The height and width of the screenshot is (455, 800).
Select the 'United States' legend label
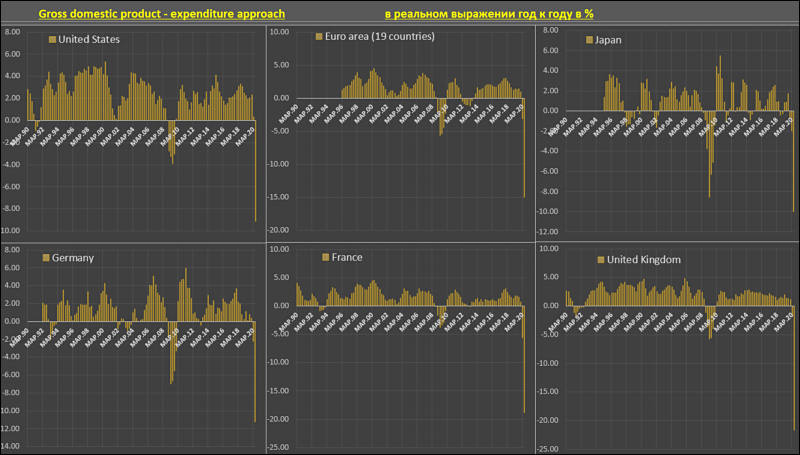pos(89,40)
